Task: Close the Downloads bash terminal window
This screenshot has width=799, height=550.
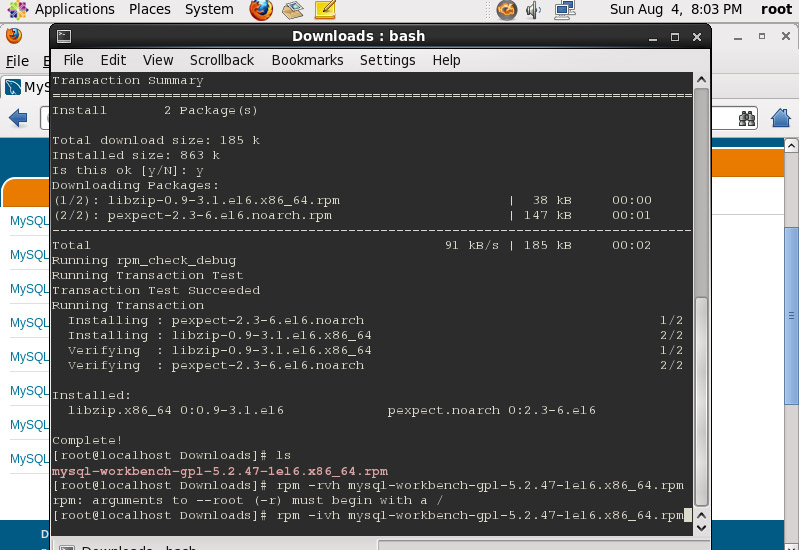Action: (x=697, y=37)
